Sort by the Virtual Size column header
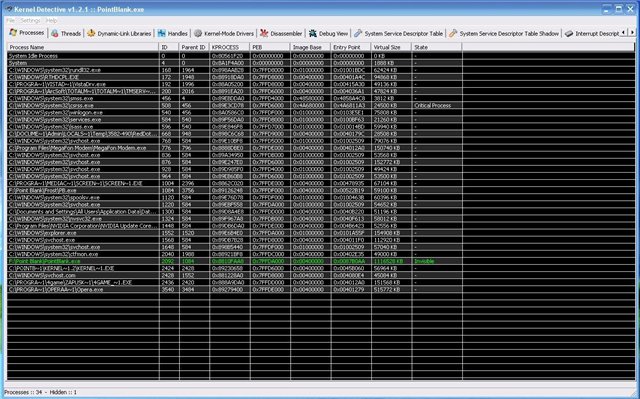 click(391, 47)
